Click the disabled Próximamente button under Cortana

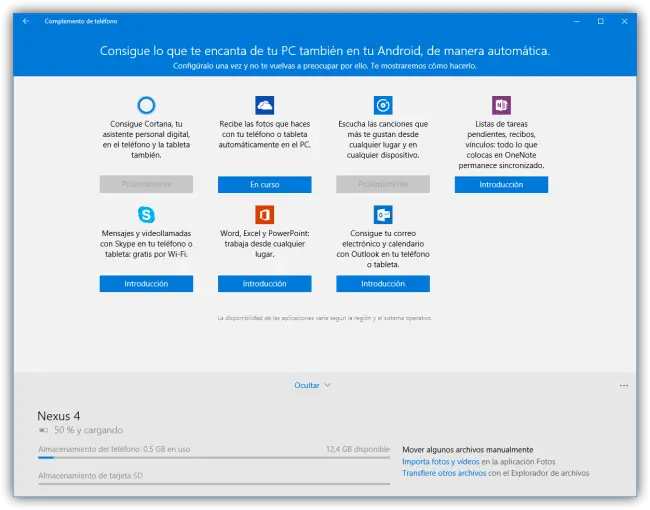click(x=146, y=184)
